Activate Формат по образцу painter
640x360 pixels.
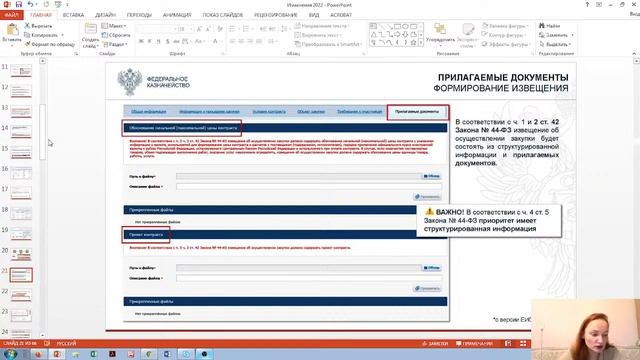(x=49, y=44)
